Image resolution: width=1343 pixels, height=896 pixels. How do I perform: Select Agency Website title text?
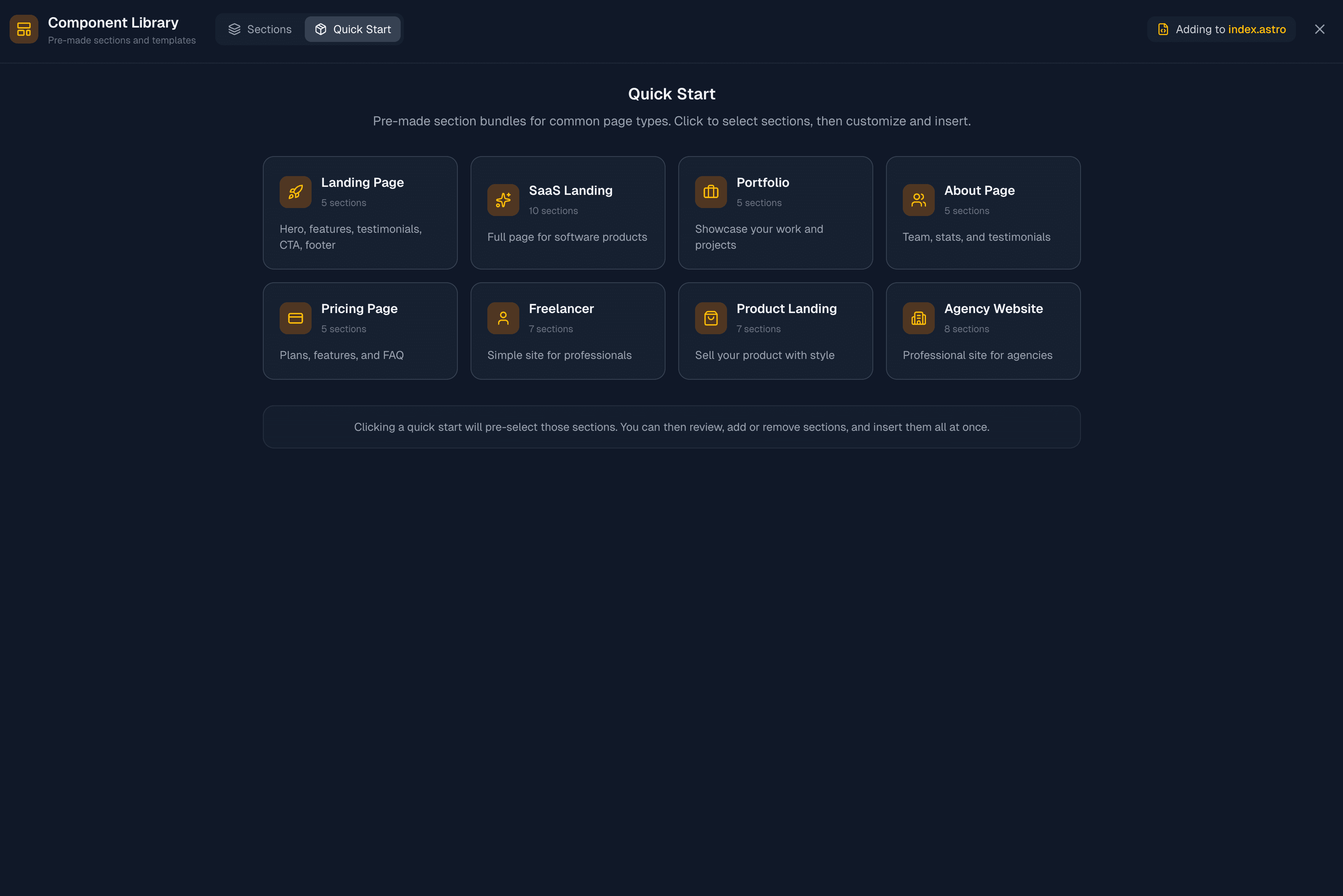(x=993, y=309)
